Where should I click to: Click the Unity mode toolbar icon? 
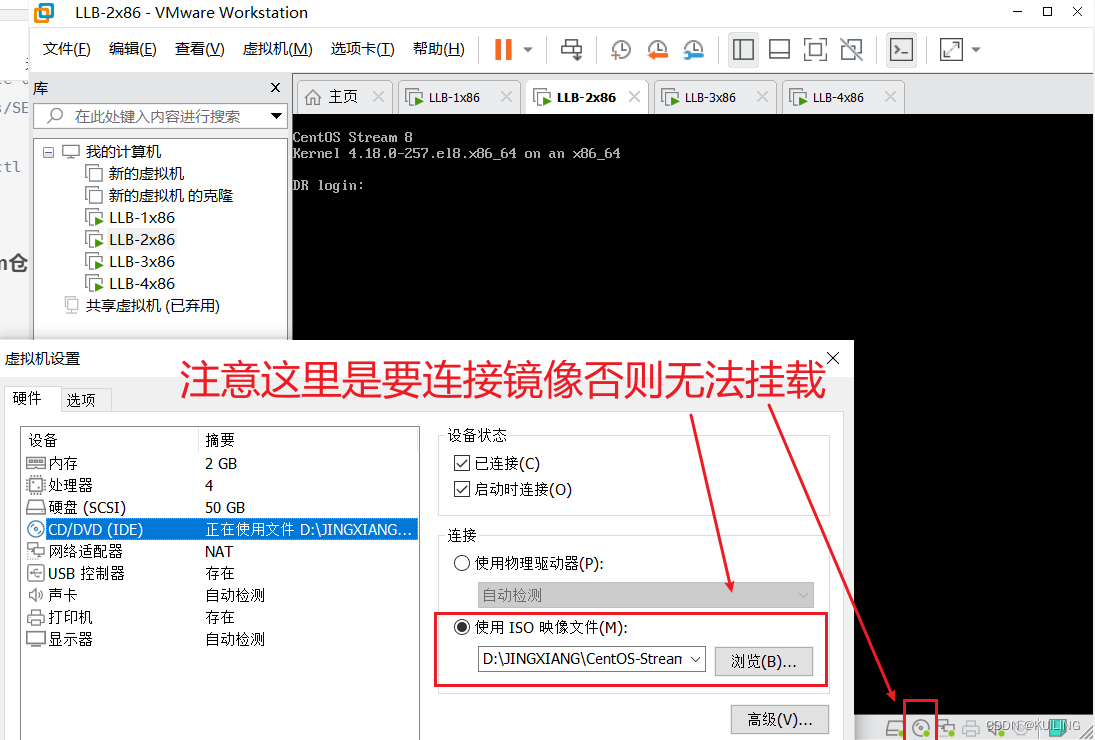(851, 50)
